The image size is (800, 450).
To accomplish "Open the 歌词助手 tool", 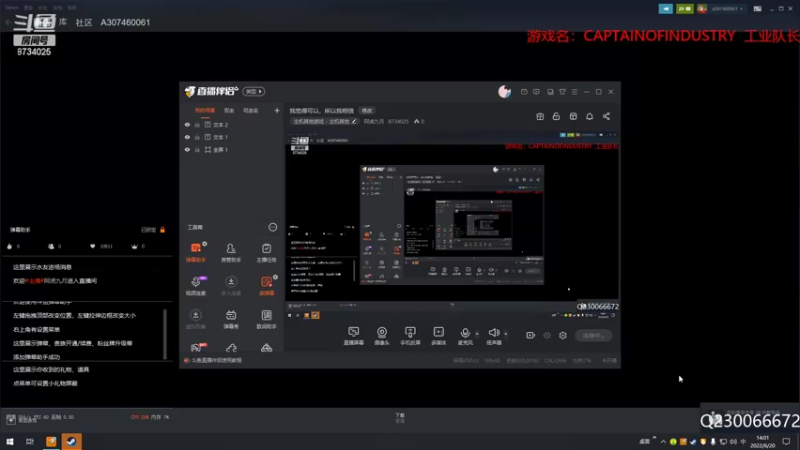I will [x=266, y=319].
